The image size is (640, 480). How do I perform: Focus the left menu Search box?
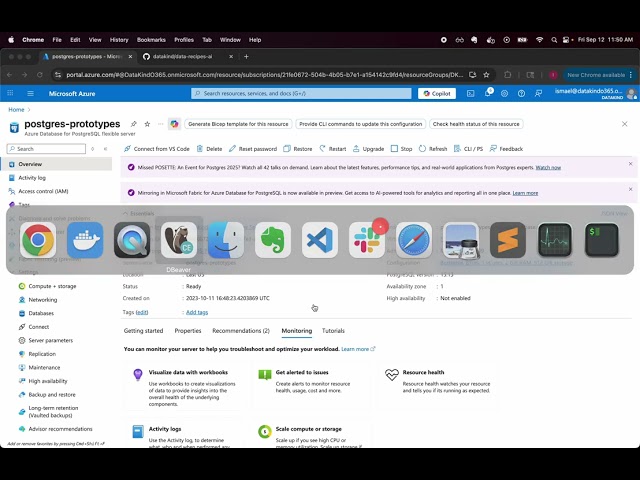(x=47, y=149)
